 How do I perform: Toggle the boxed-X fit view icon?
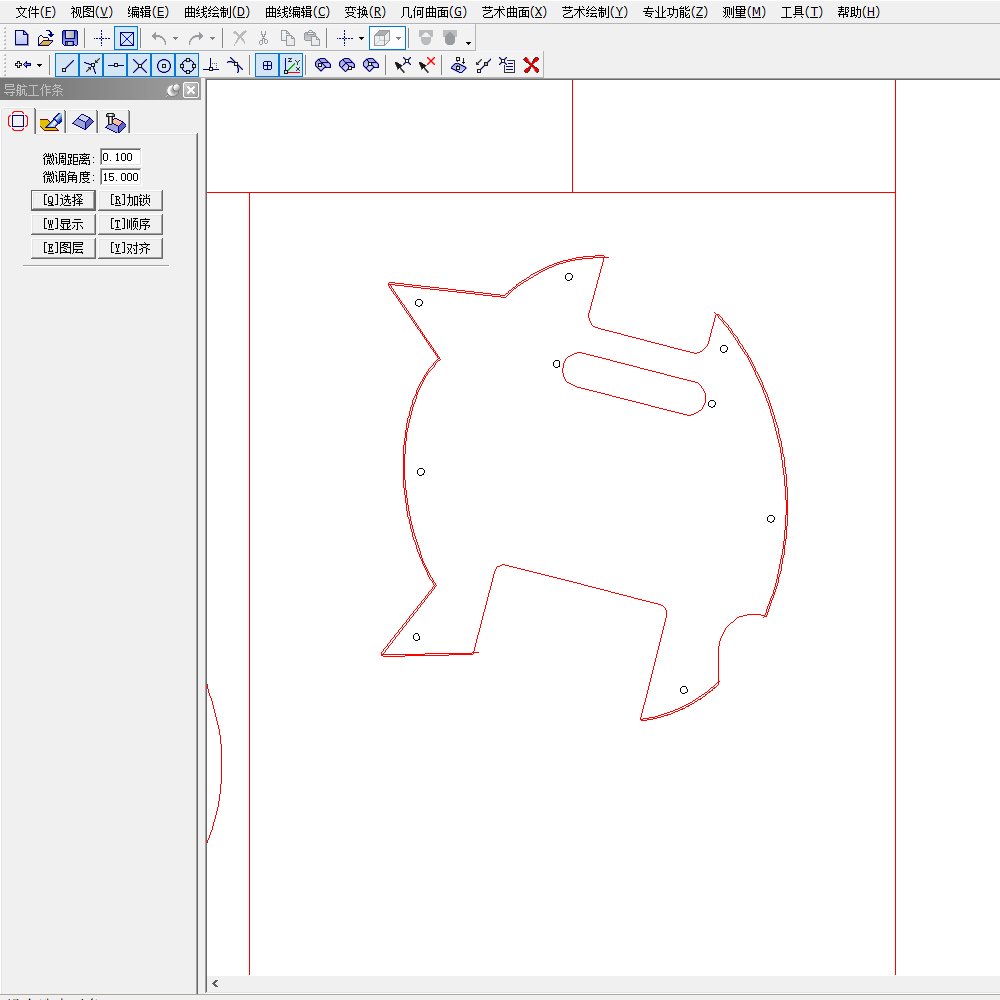click(127, 38)
